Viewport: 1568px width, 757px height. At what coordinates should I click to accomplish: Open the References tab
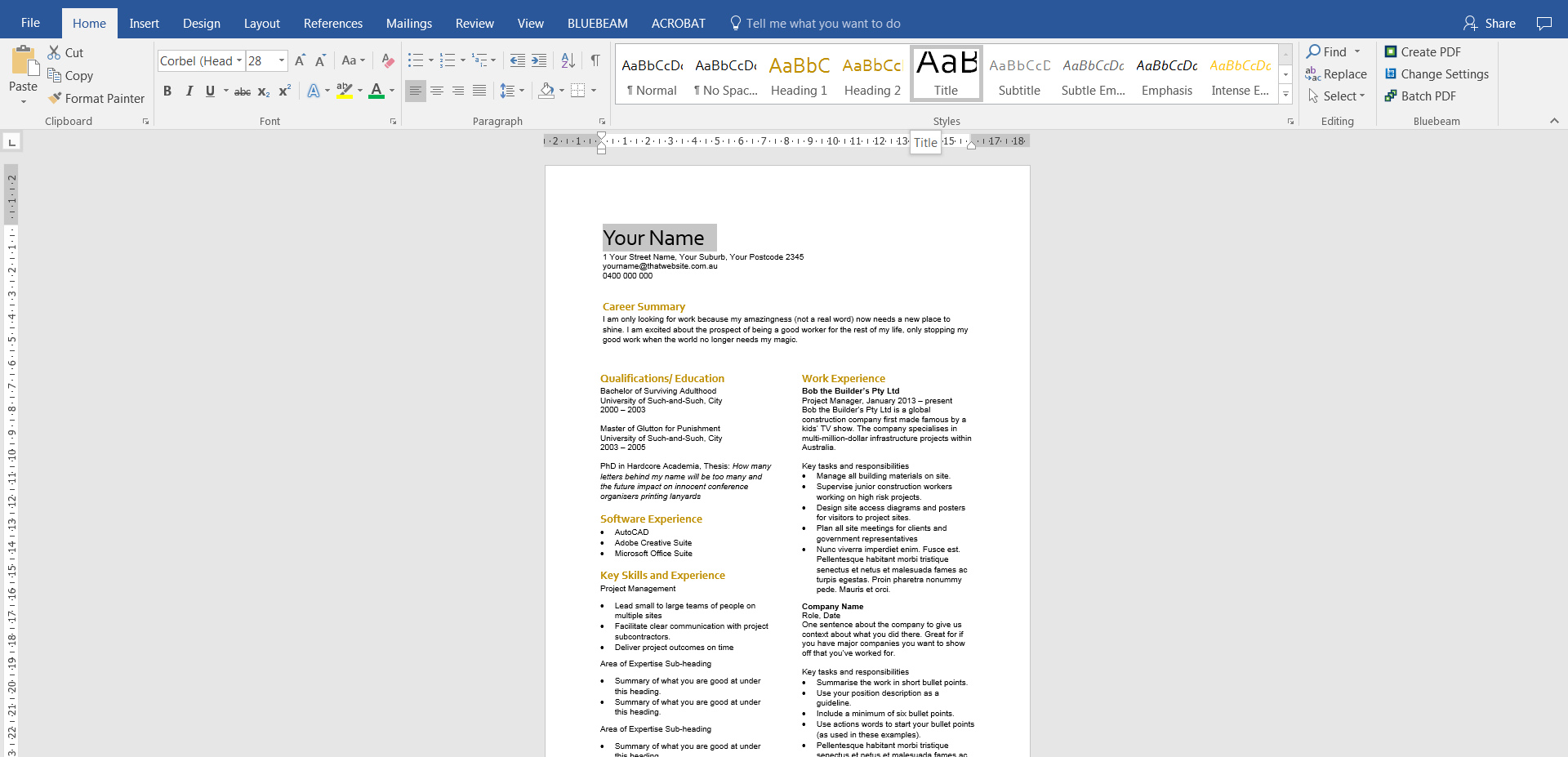(333, 24)
